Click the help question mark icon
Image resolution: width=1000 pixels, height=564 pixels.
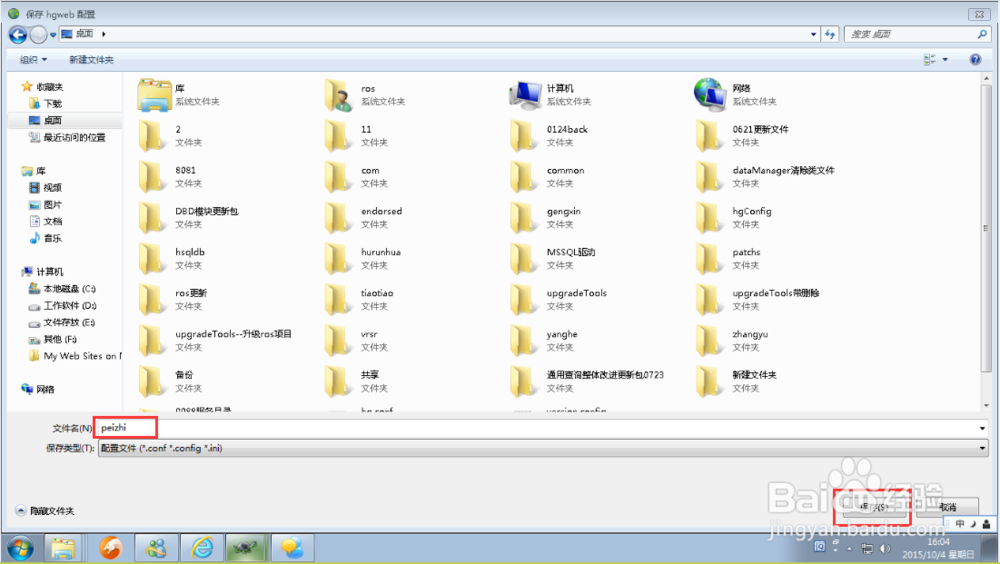point(975,59)
